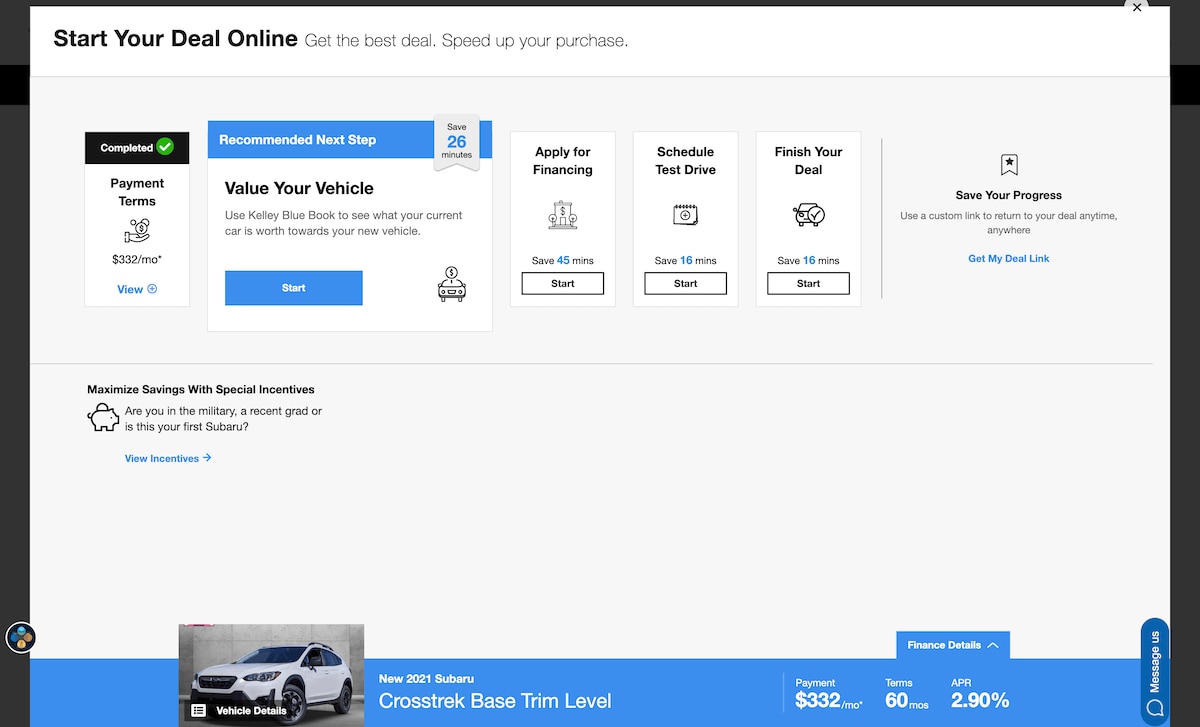Image resolution: width=1200 pixels, height=727 pixels.
Task: Click the View link under Payment Terms
Action: click(x=137, y=289)
